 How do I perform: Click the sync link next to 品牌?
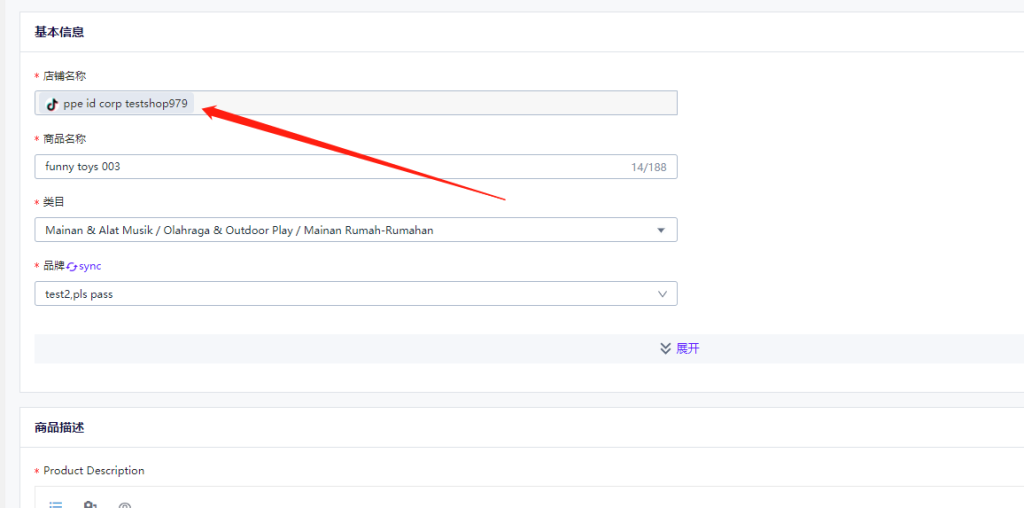[x=90, y=266]
